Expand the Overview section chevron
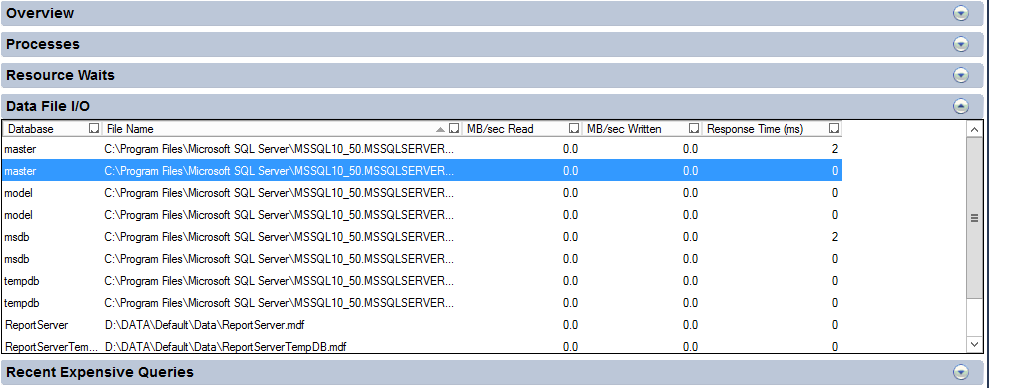The image size is (1021, 388). [960, 13]
